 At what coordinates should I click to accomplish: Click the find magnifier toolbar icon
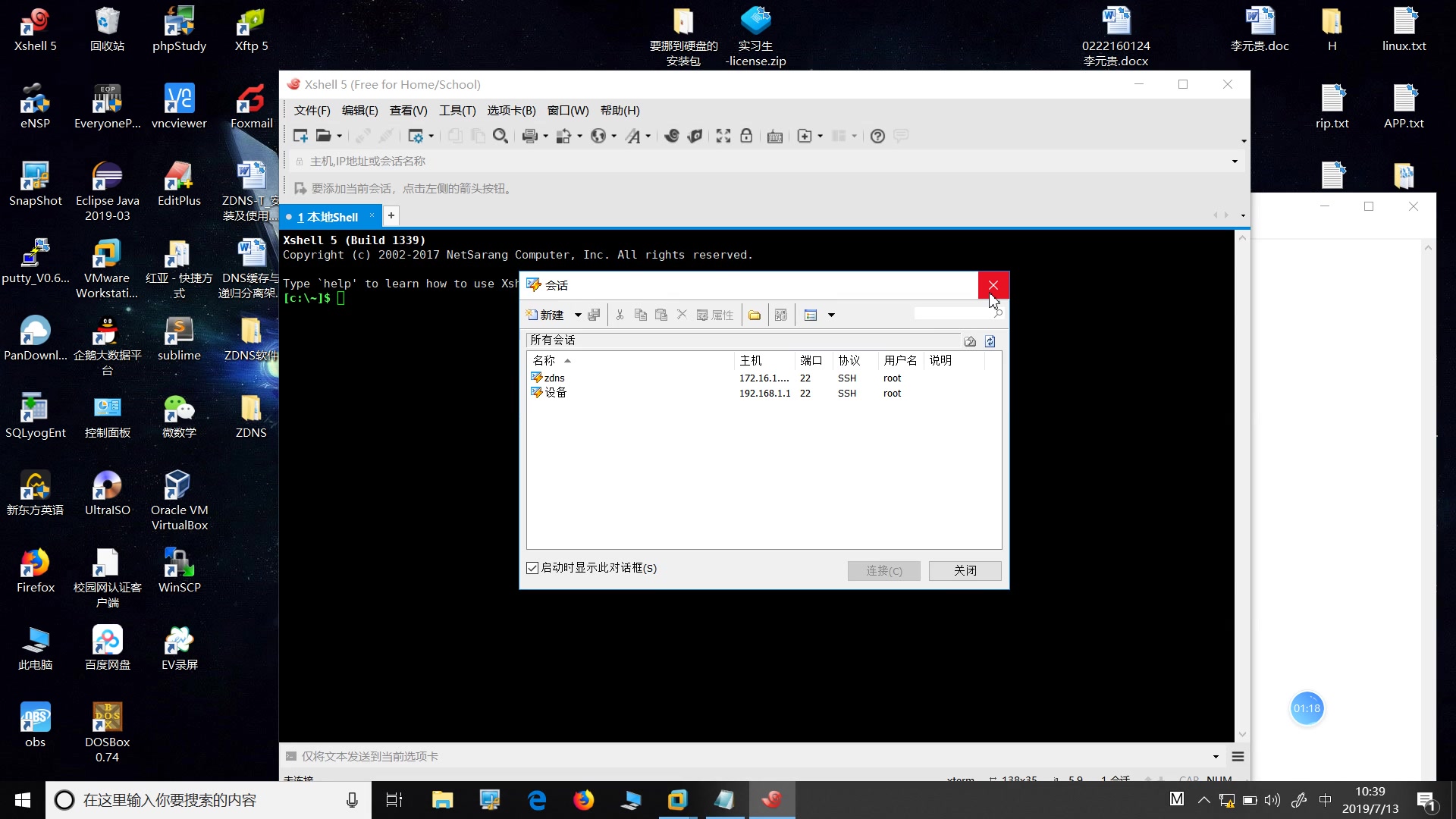500,136
